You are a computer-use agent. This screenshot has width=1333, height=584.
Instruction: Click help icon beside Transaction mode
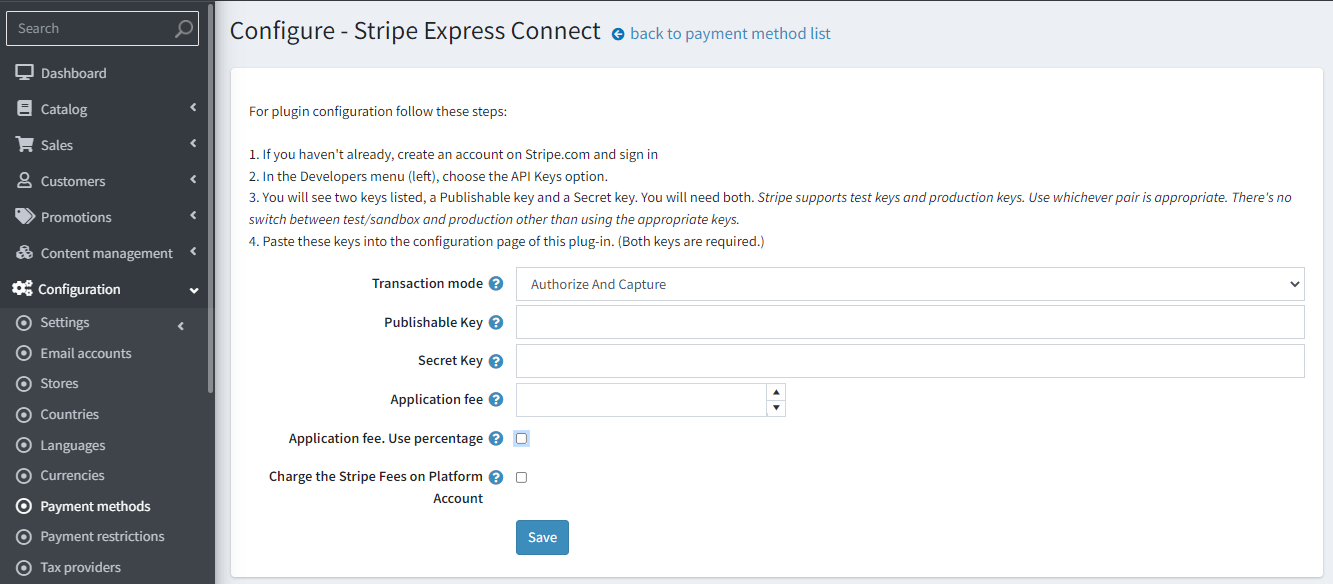496,284
